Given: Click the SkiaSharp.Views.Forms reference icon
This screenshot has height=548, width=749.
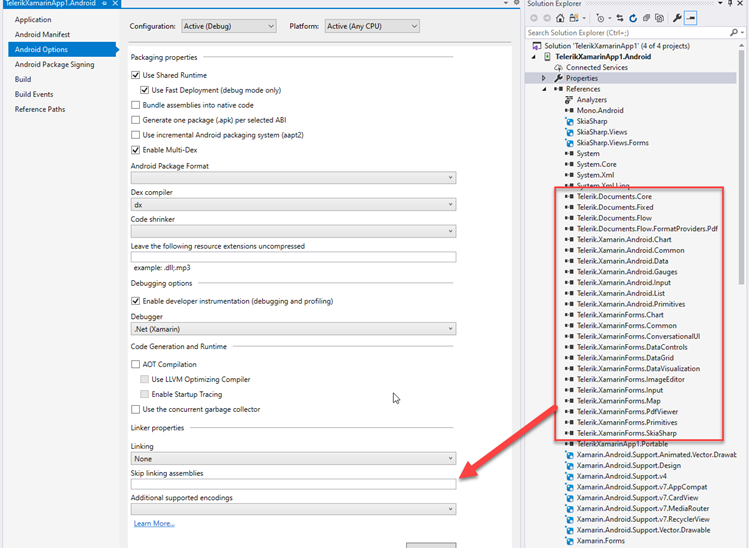Looking at the screenshot, I should pos(569,143).
